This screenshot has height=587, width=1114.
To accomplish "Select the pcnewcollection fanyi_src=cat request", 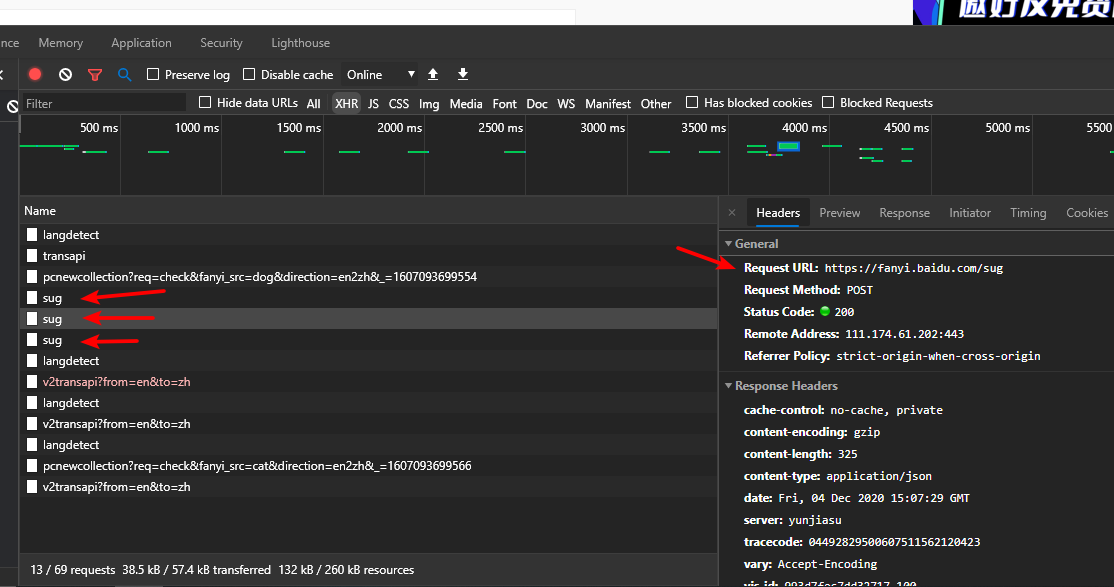I will (x=368, y=465).
